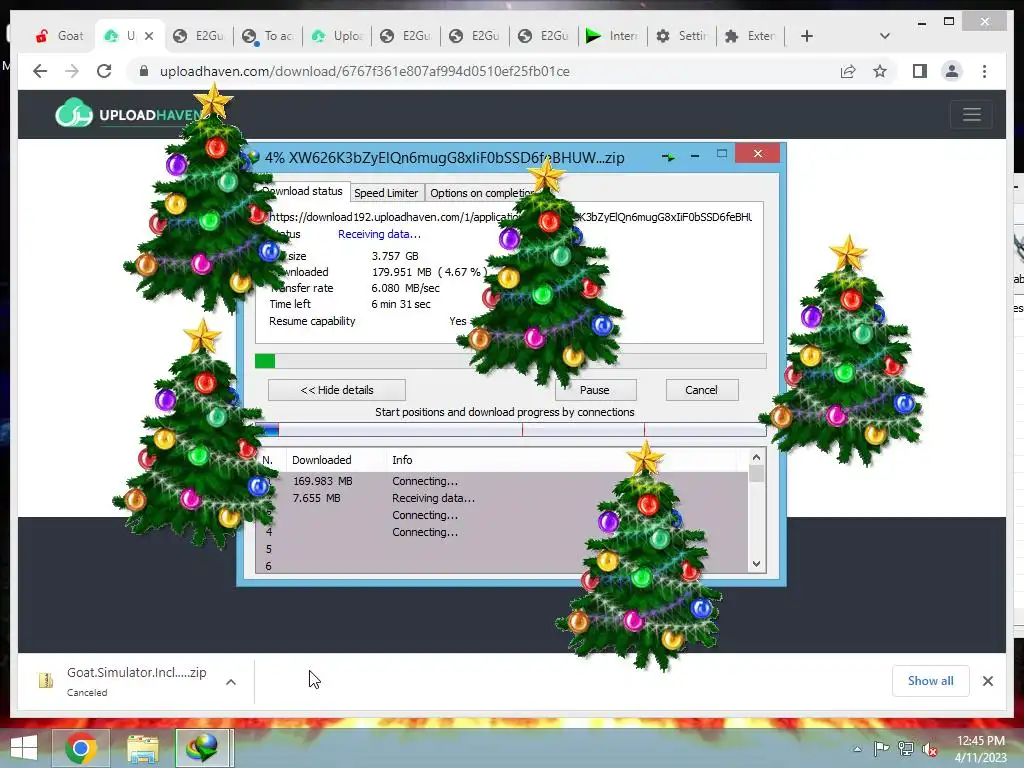
Task: Open the clock showing 12:45 PM
Action: coord(981,748)
